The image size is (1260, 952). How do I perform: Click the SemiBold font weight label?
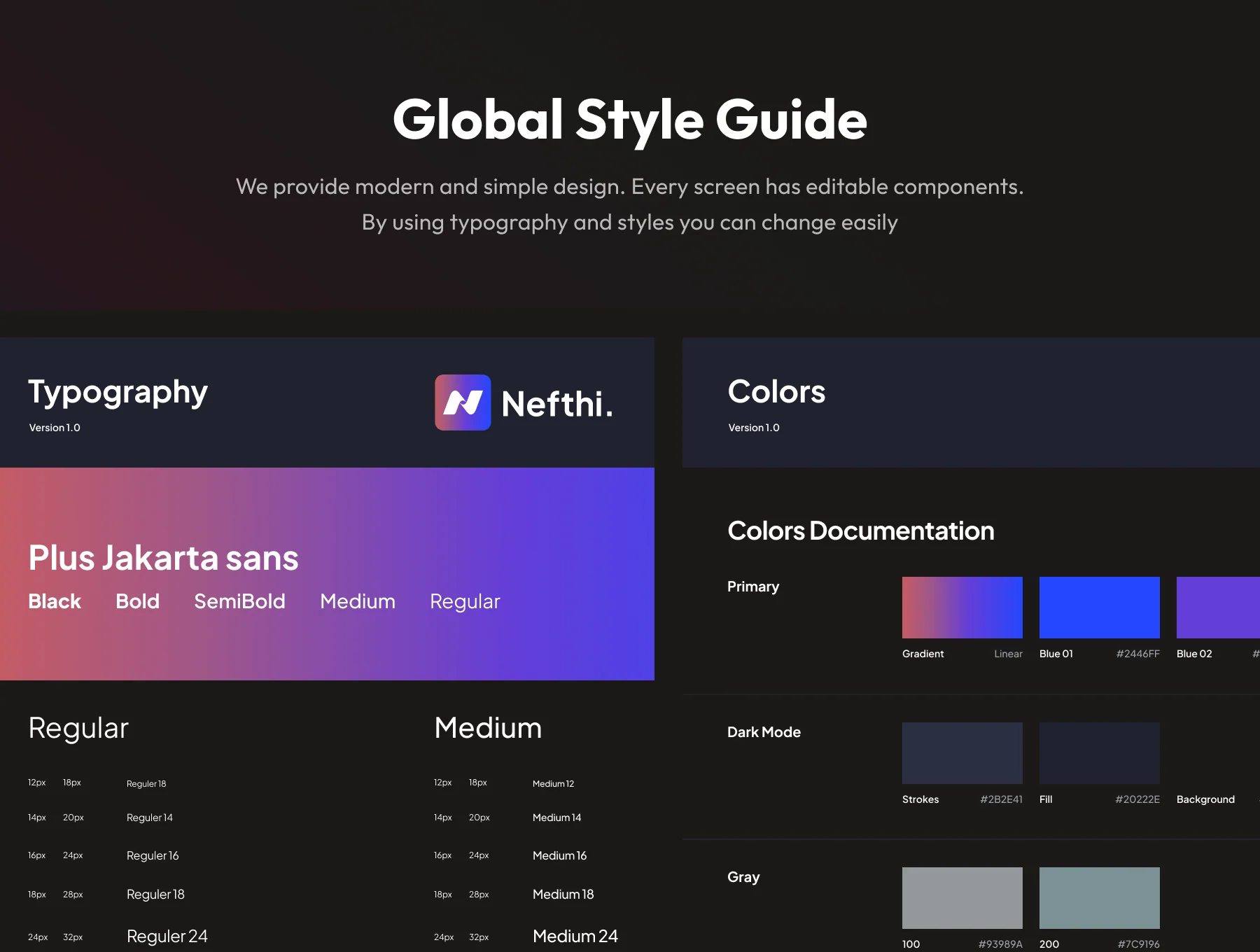239,601
